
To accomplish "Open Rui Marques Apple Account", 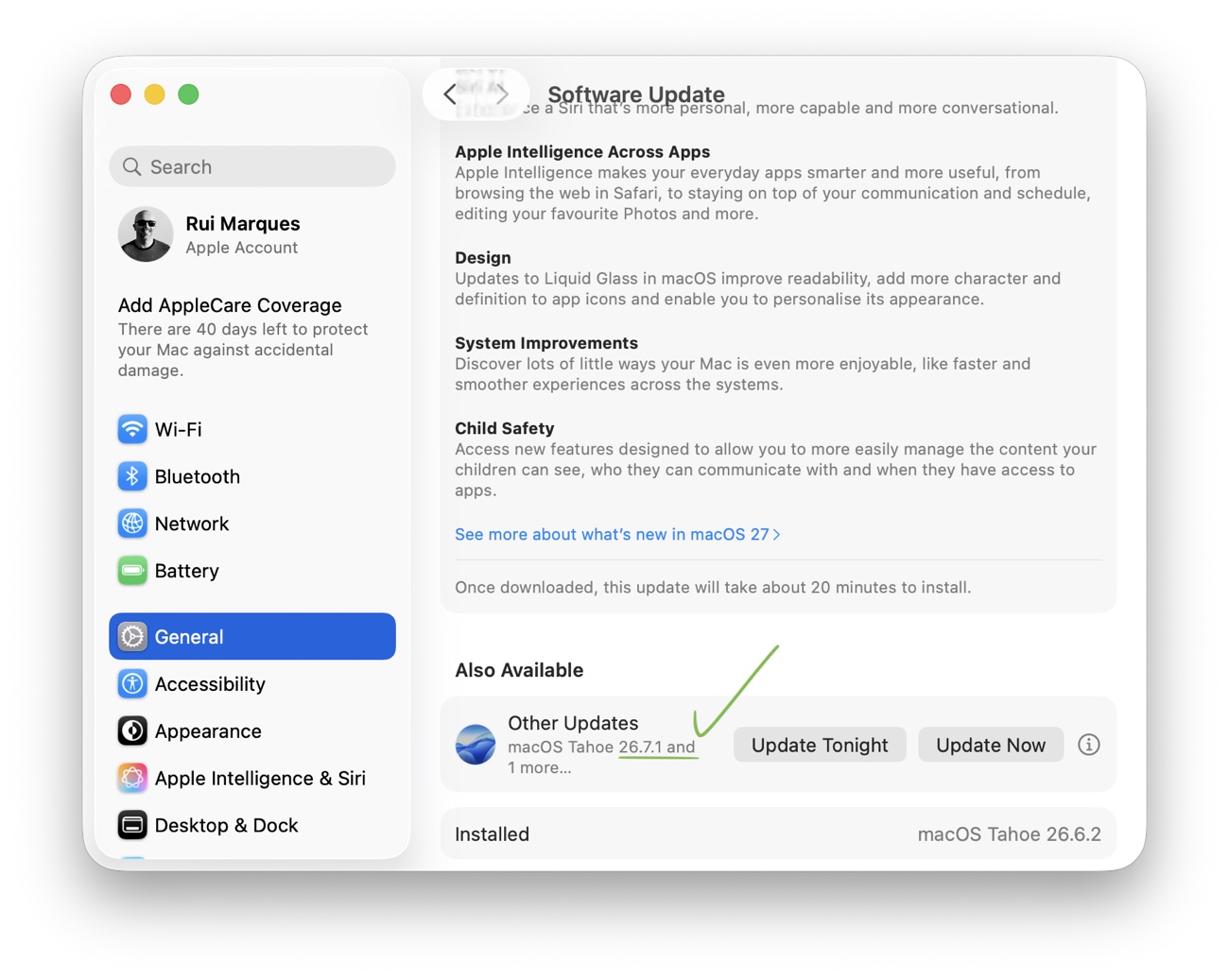I will coord(252,234).
